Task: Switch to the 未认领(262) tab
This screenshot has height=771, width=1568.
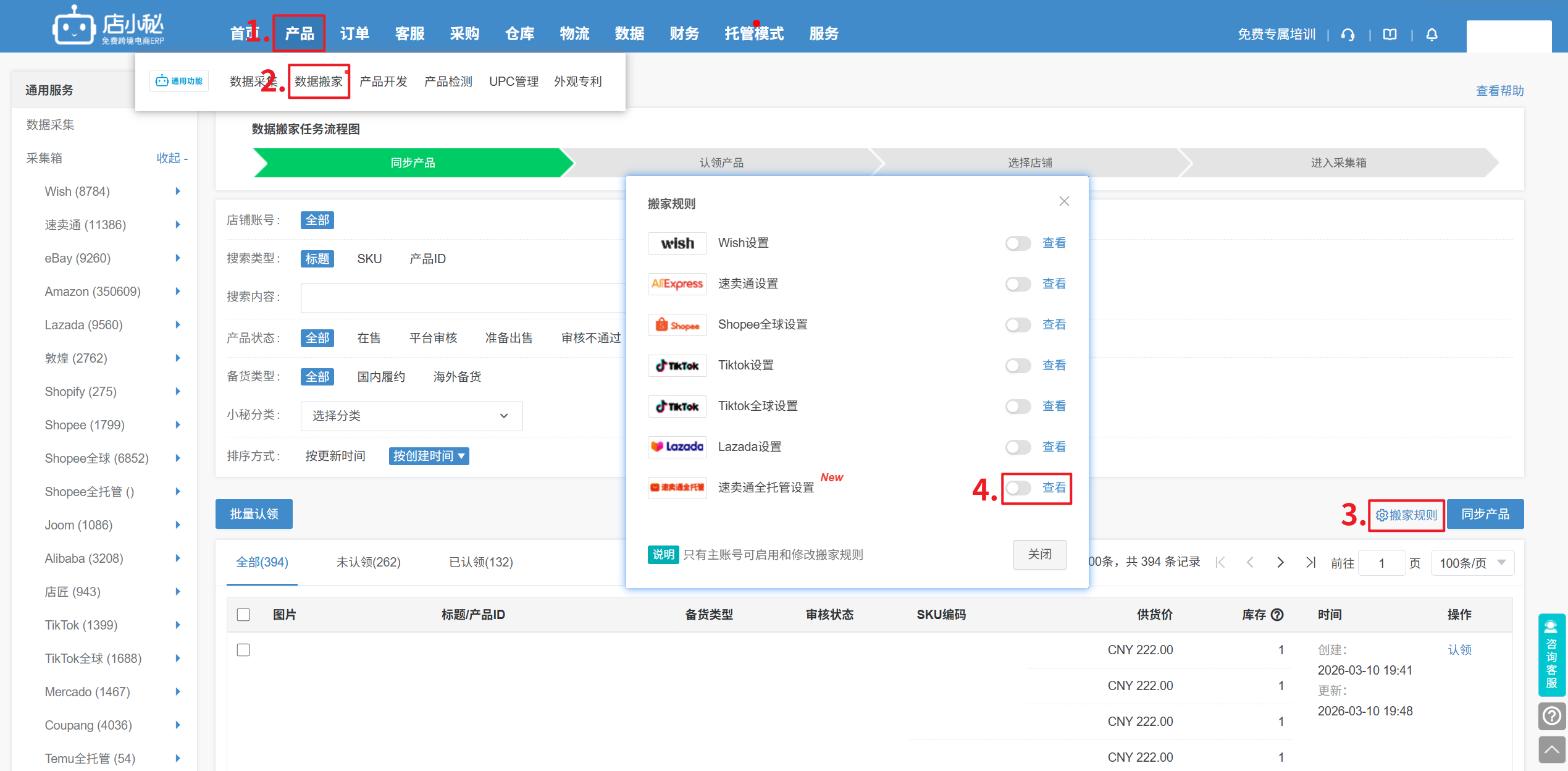Action: tap(368, 562)
